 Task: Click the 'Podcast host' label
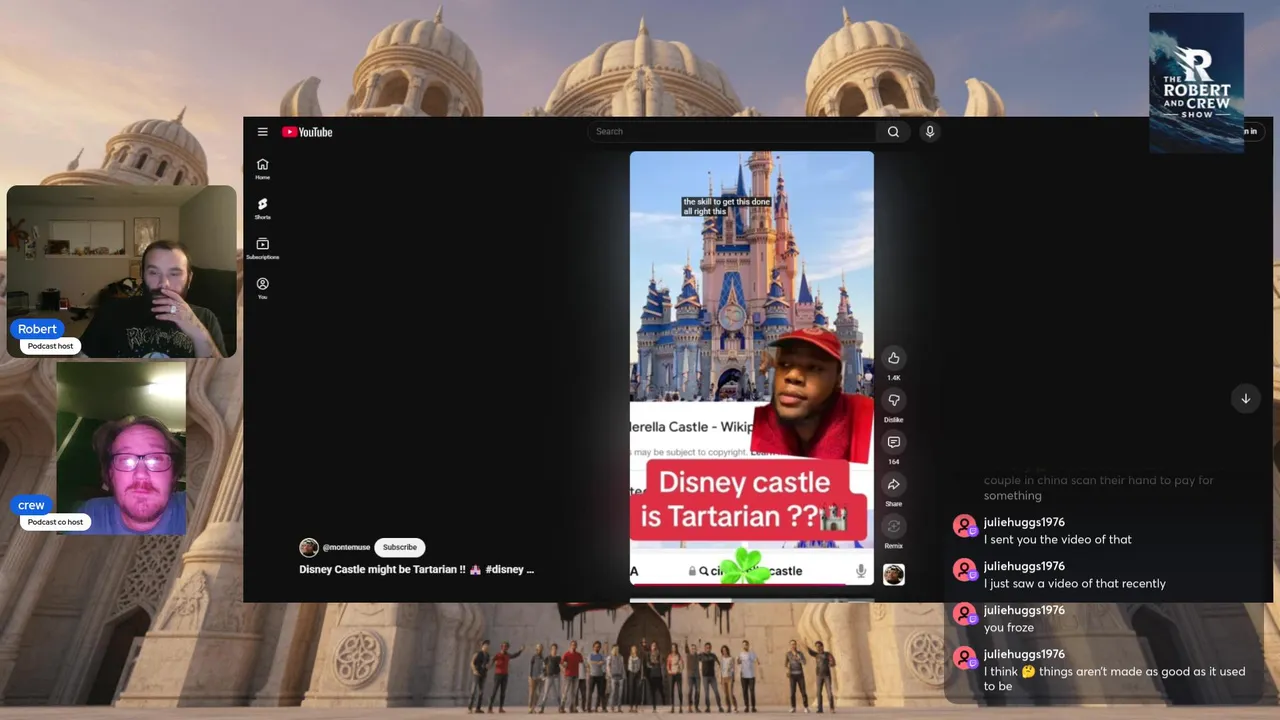(x=51, y=346)
